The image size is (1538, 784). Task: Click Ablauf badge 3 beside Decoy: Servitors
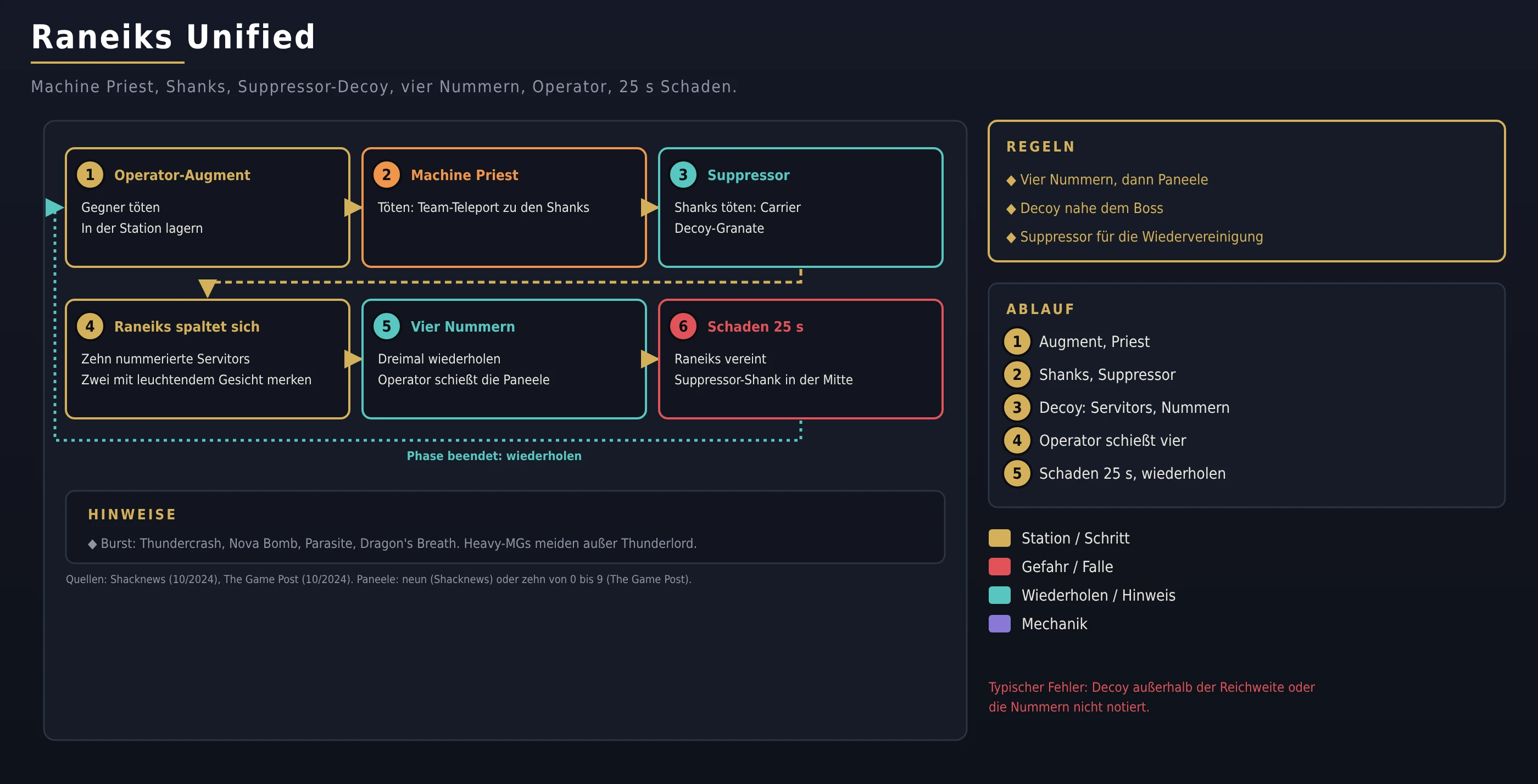1017,407
